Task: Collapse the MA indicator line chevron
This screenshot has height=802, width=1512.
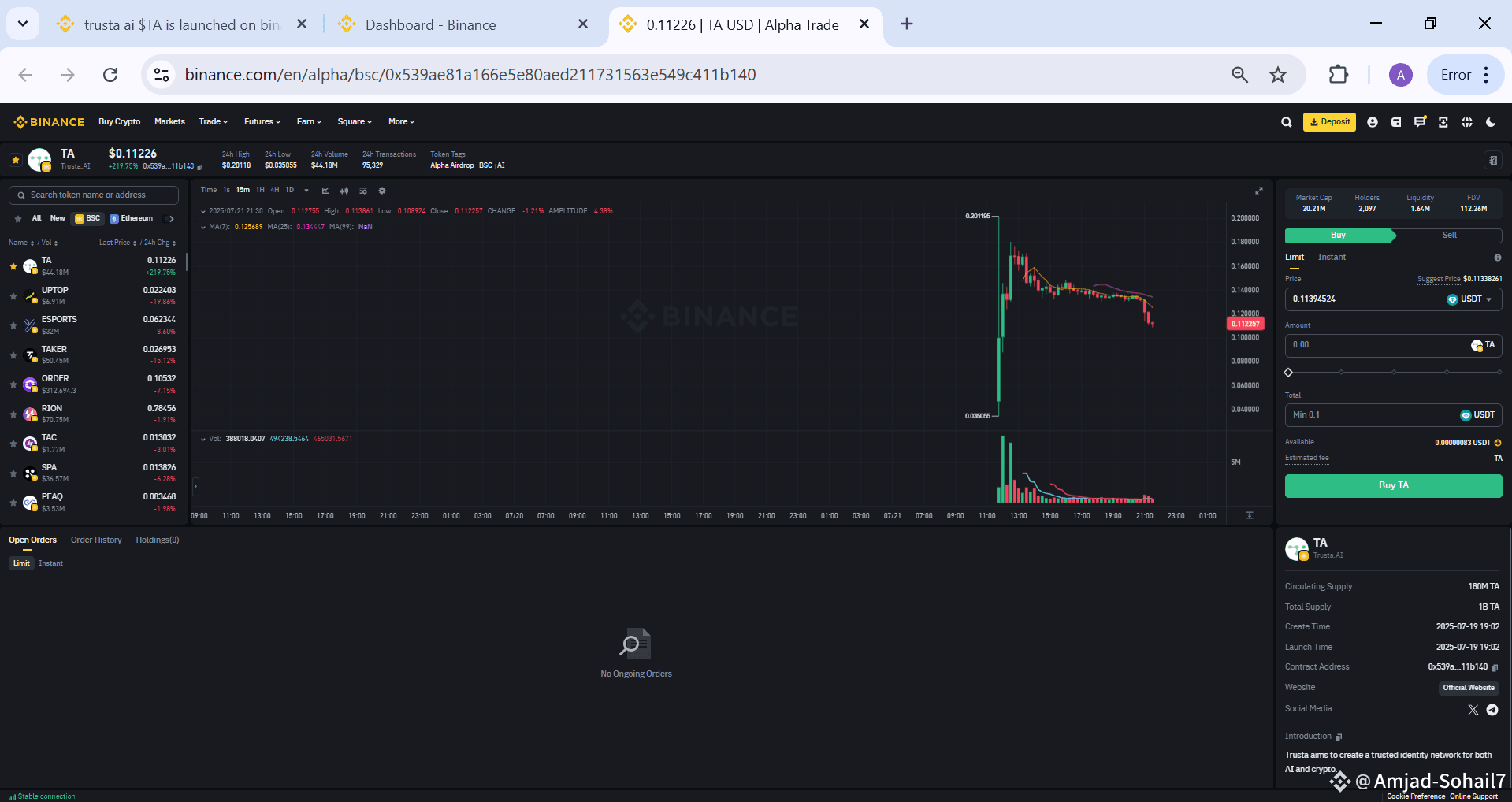Action: 203,227
